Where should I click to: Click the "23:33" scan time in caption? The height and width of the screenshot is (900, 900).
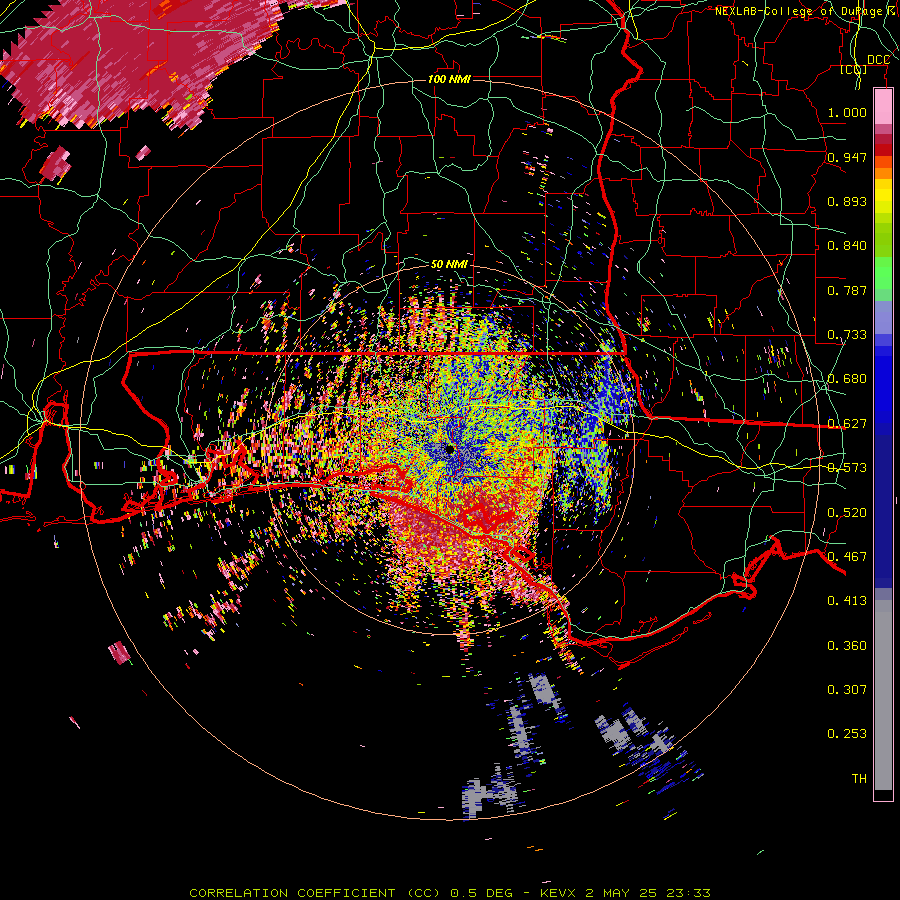tap(688, 893)
